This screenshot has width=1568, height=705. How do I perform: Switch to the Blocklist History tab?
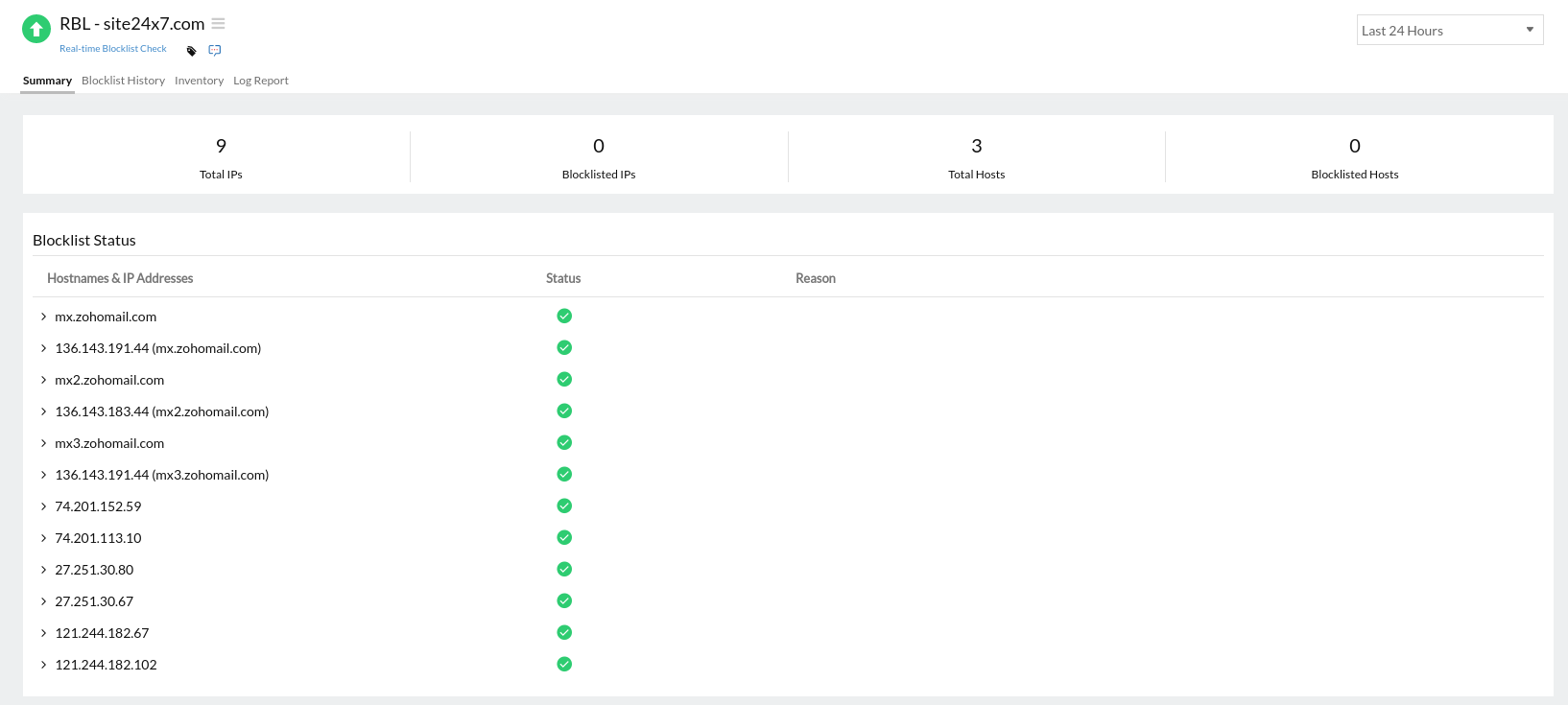pos(123,81)
